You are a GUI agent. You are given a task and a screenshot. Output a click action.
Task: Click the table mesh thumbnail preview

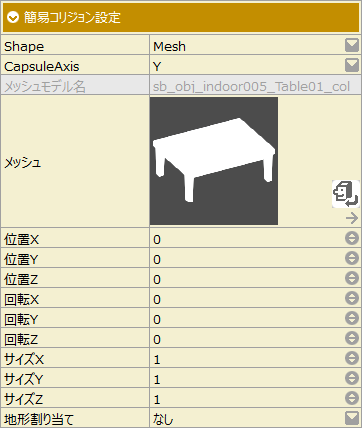coord(214,161)
